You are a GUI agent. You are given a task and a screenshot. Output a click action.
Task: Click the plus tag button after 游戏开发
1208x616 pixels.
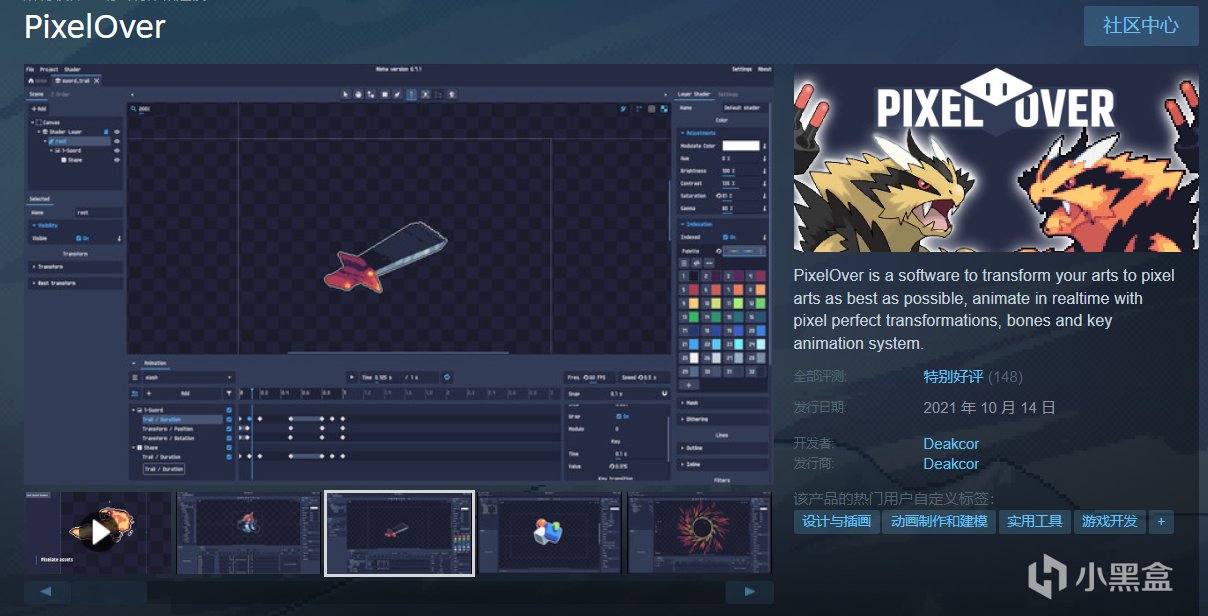pyautogui.click(x=1161, y=521)
